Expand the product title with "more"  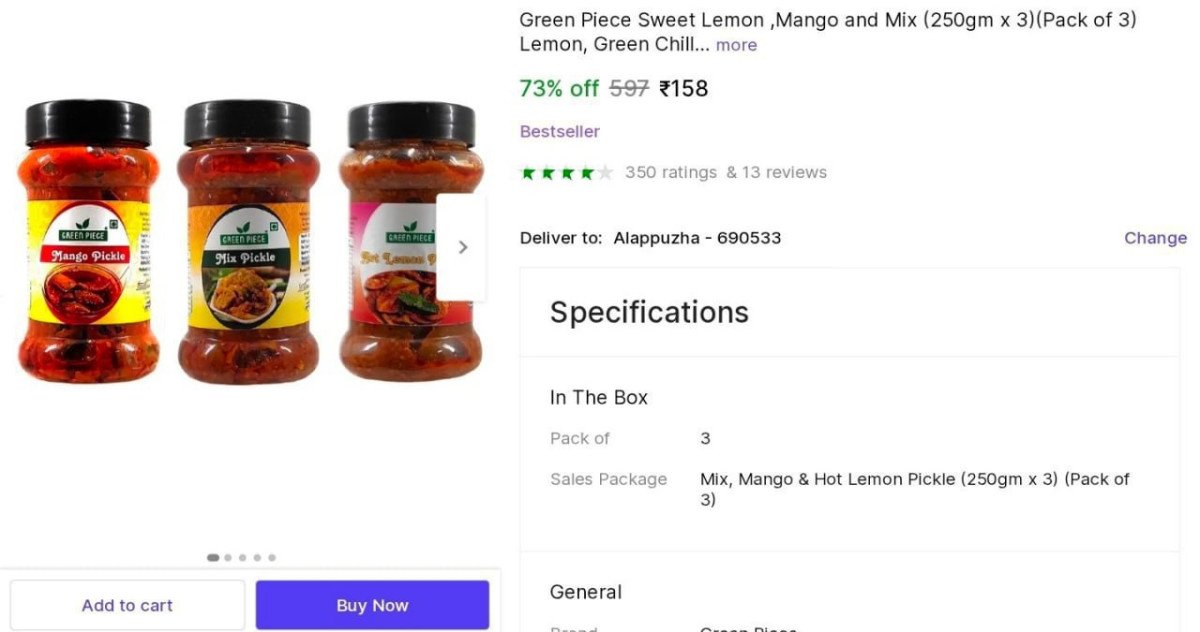pos(736,45)
